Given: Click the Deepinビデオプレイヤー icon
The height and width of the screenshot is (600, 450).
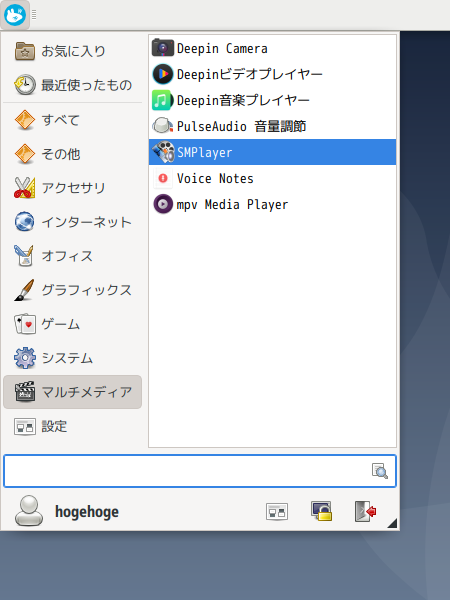Looking at the screenshot, I should click(x=163, y=74).
